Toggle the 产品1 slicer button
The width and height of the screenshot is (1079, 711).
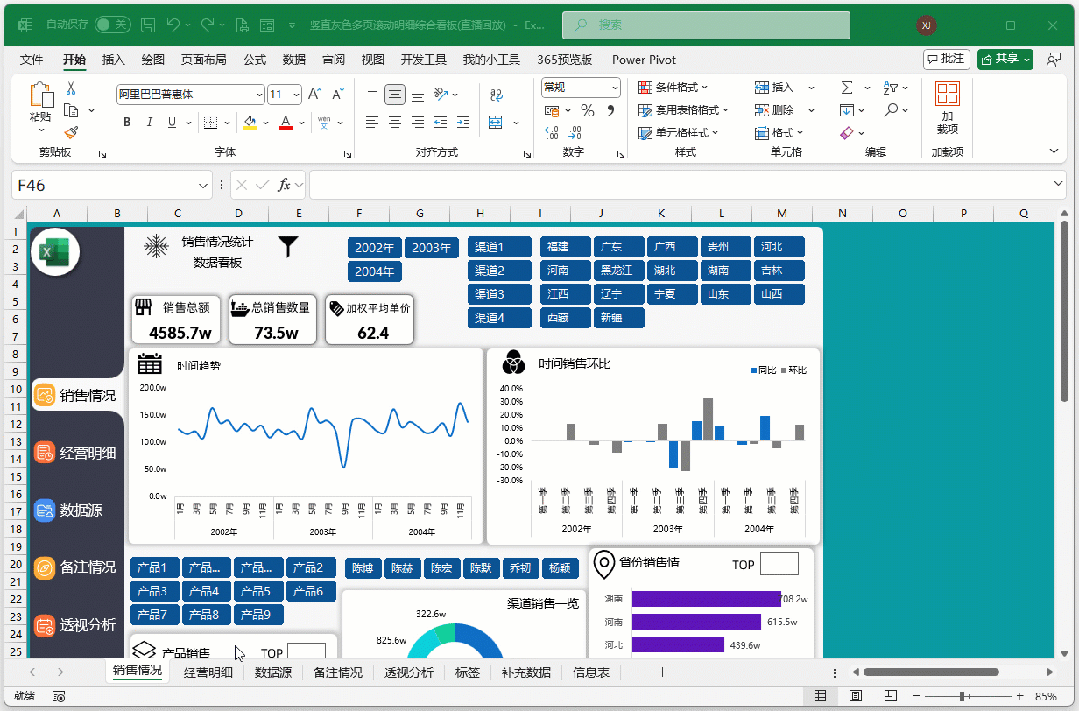click(x=154, y=568)
